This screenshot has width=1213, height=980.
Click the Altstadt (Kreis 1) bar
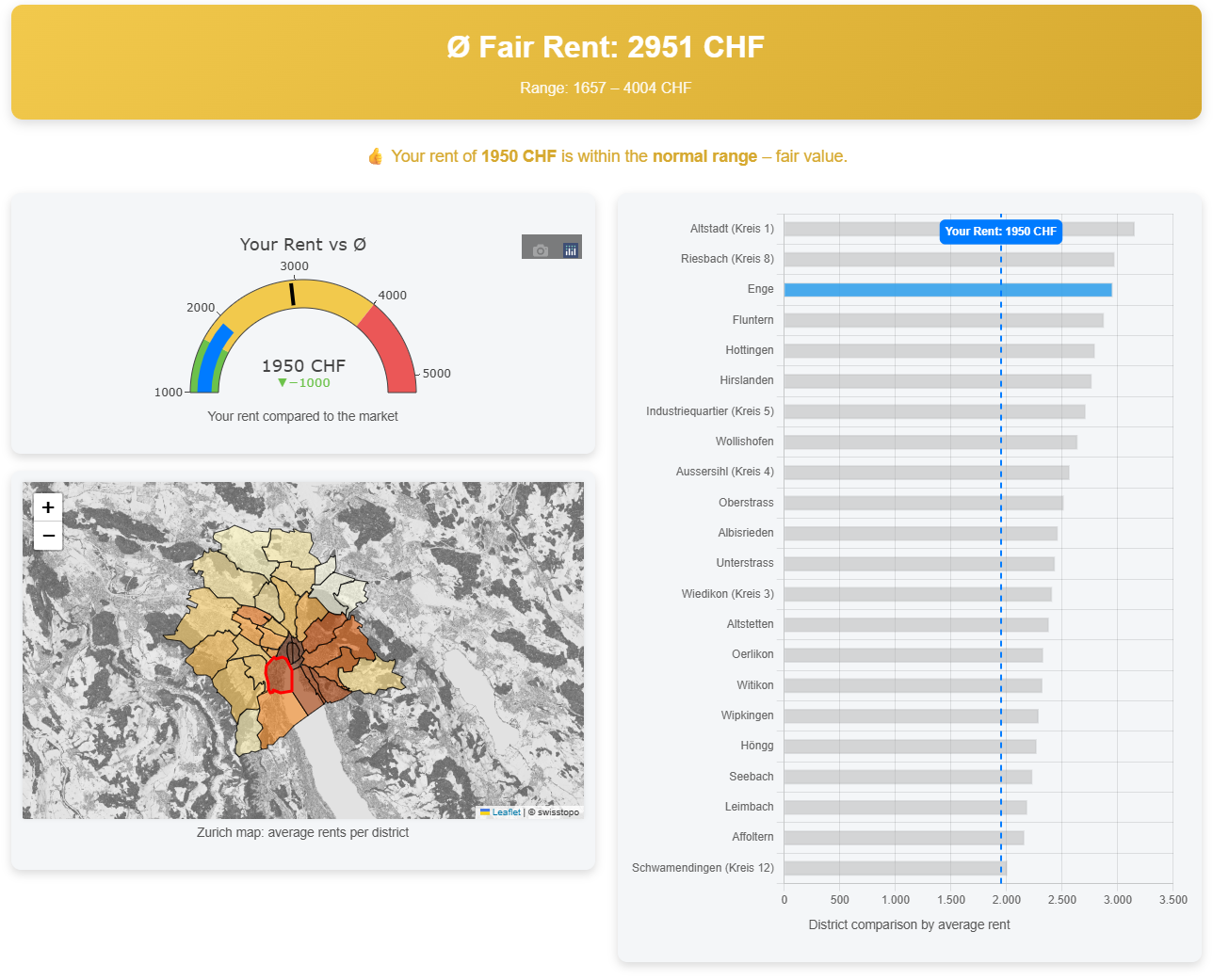point(959,229)
